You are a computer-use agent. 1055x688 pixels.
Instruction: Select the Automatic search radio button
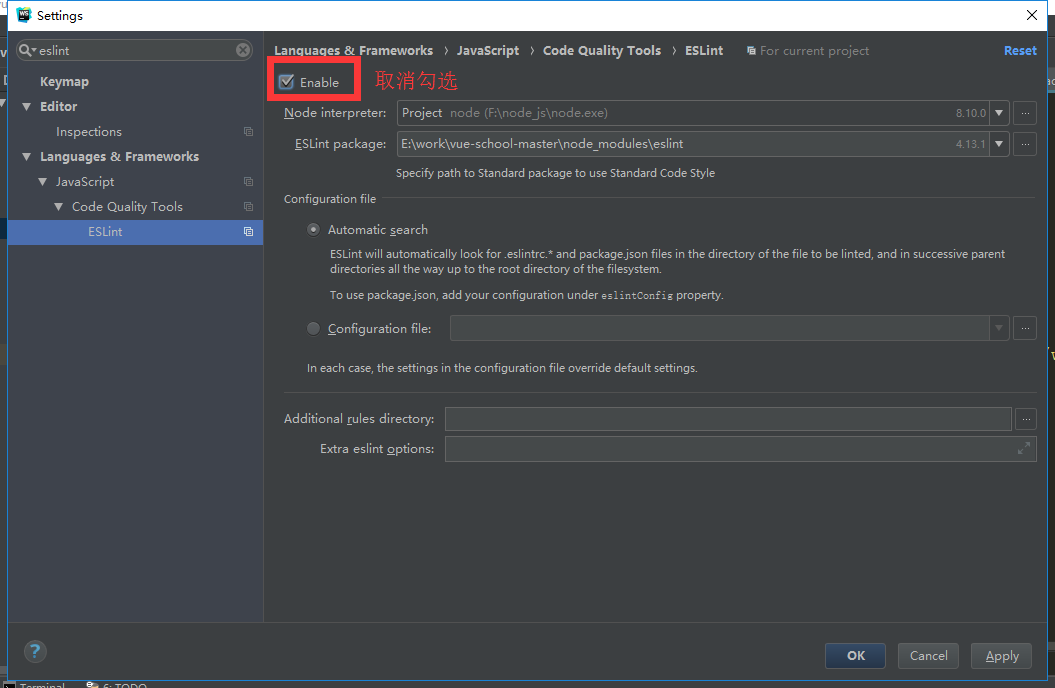pyautogui.click(x=314, y=229)
